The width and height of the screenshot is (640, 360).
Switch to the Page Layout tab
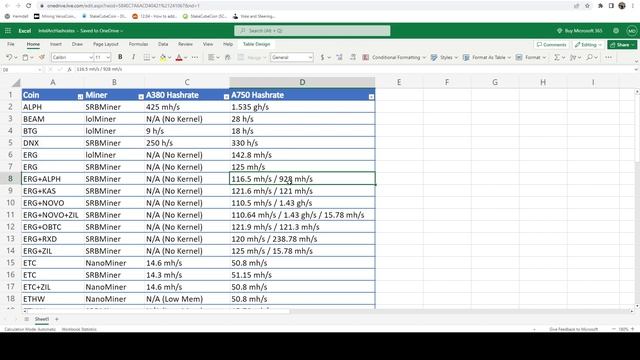[106, 44]
